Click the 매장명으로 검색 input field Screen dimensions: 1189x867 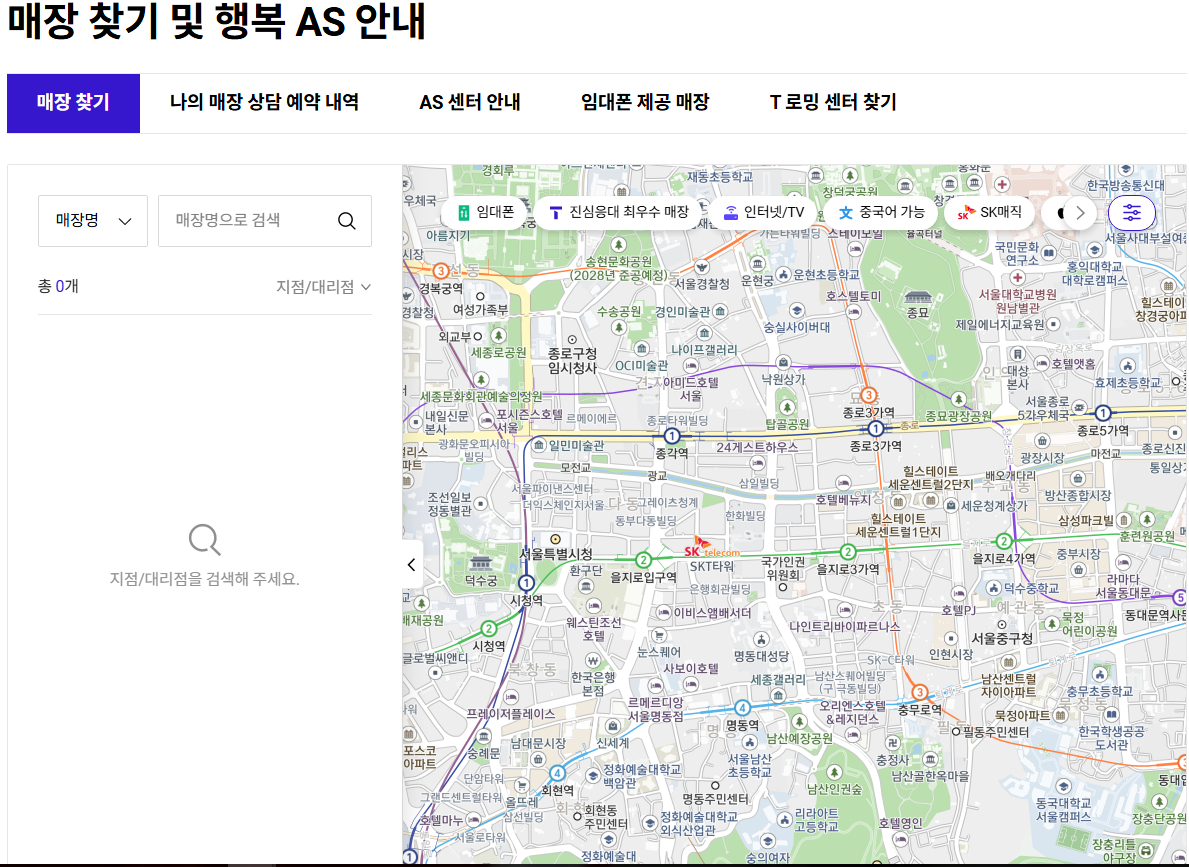265,221
